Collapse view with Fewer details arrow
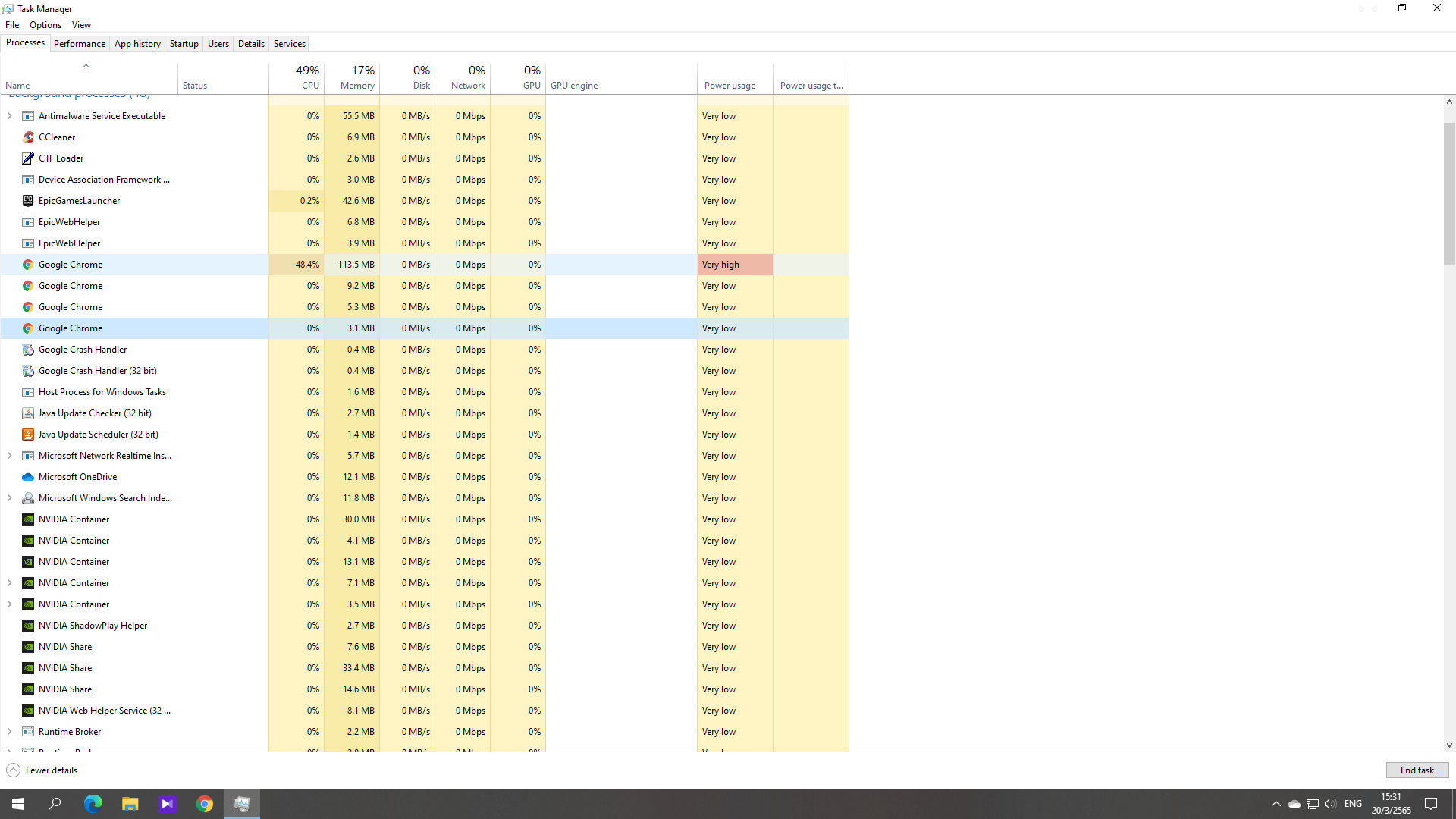This screenshot has width=1456, height=819. click(13, 770)
